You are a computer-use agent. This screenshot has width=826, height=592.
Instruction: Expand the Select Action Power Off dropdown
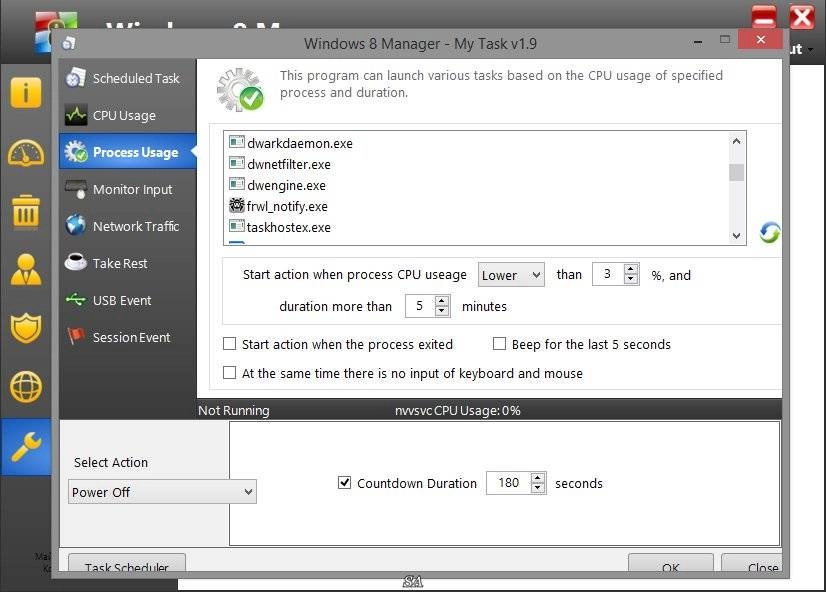tap(162, 492)
